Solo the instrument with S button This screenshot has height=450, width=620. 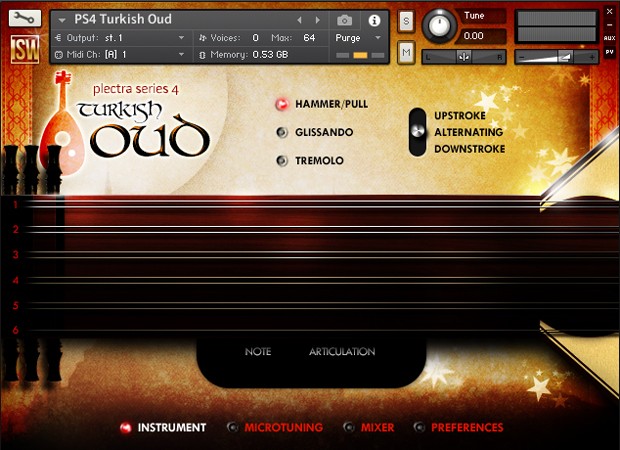[406, 21]
